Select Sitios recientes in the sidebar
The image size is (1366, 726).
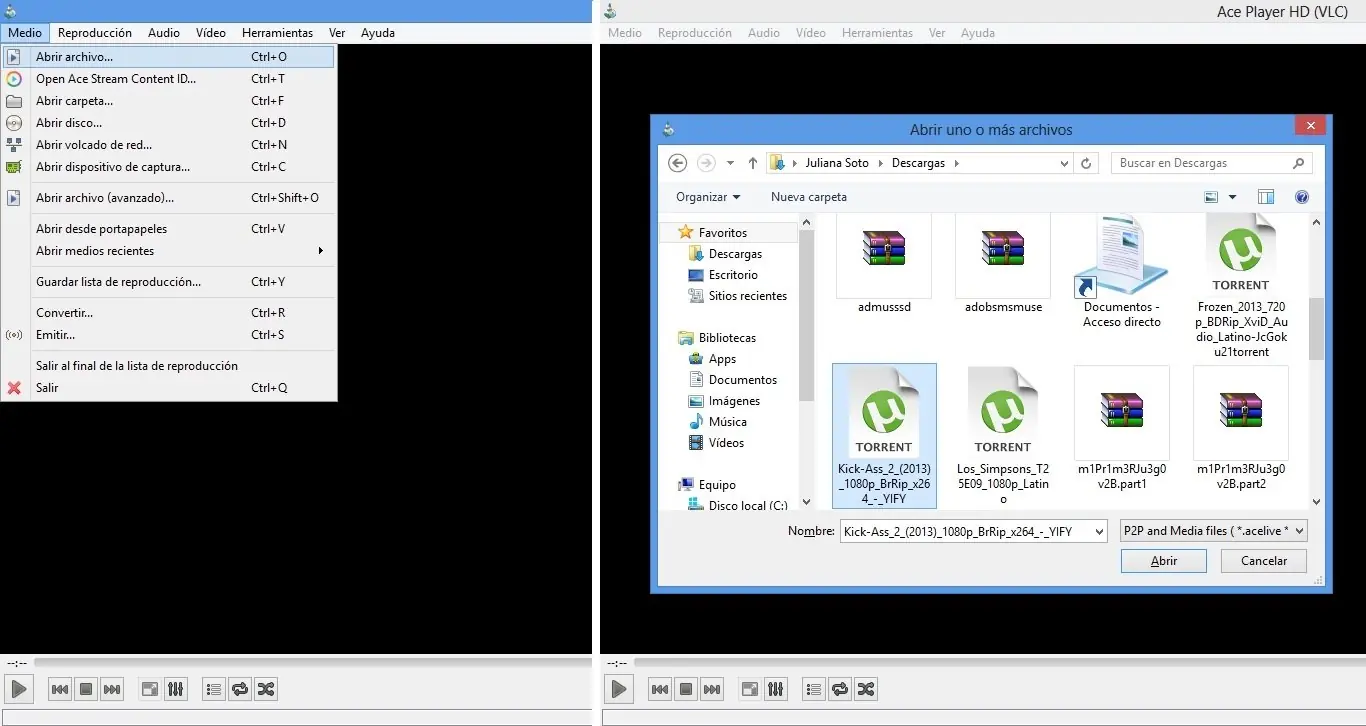point(747,296)
